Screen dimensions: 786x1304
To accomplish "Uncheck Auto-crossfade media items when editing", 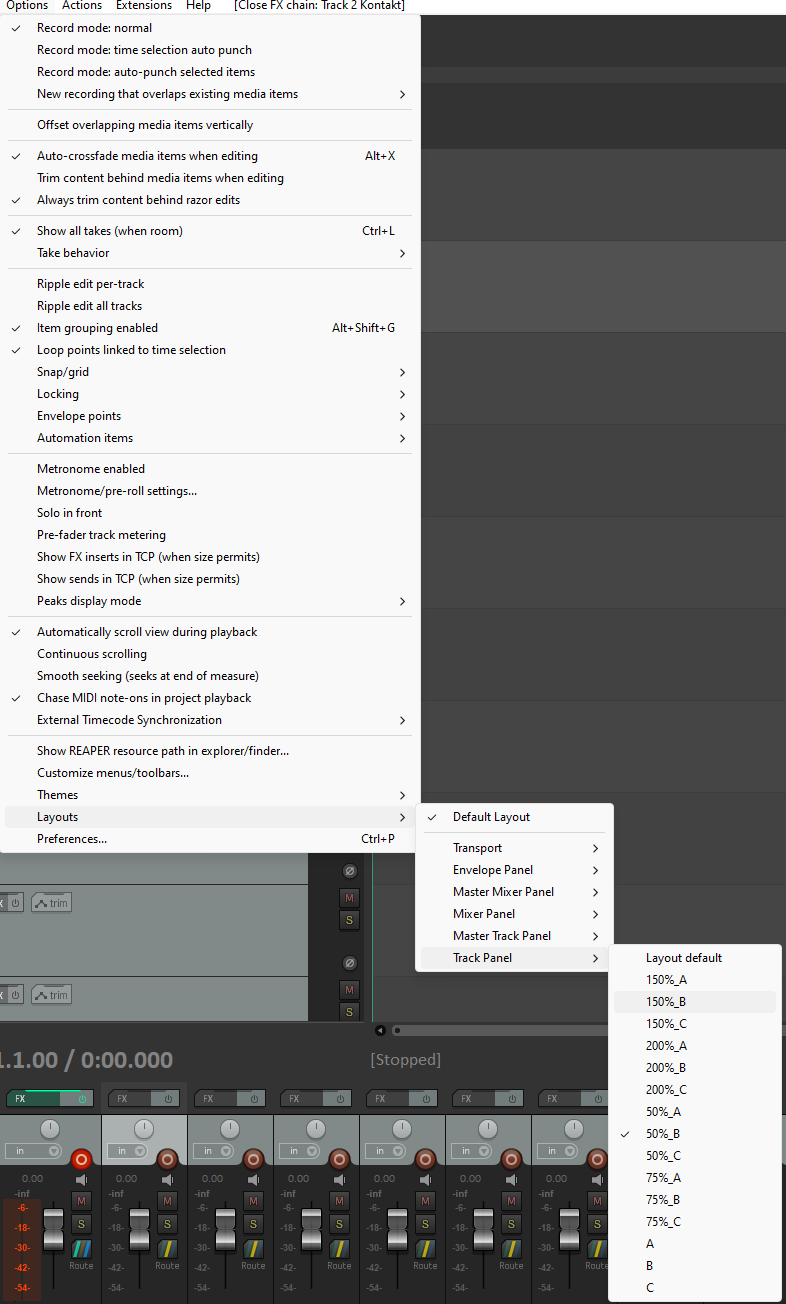I will (x=210, y=156).
